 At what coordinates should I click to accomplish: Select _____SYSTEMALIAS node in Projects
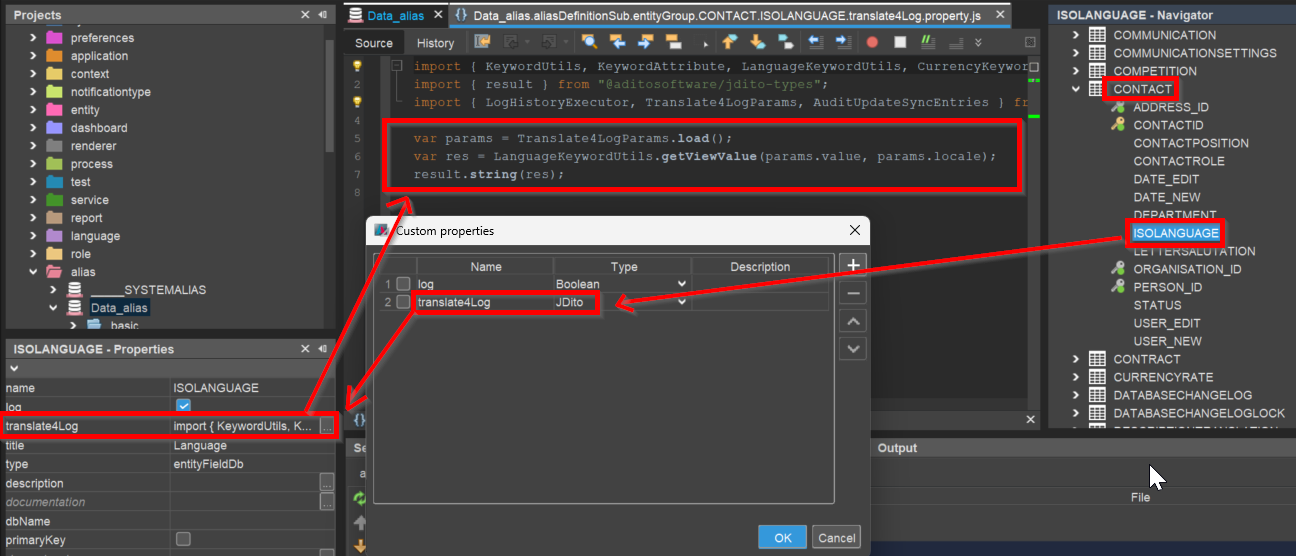click(148, 290)
